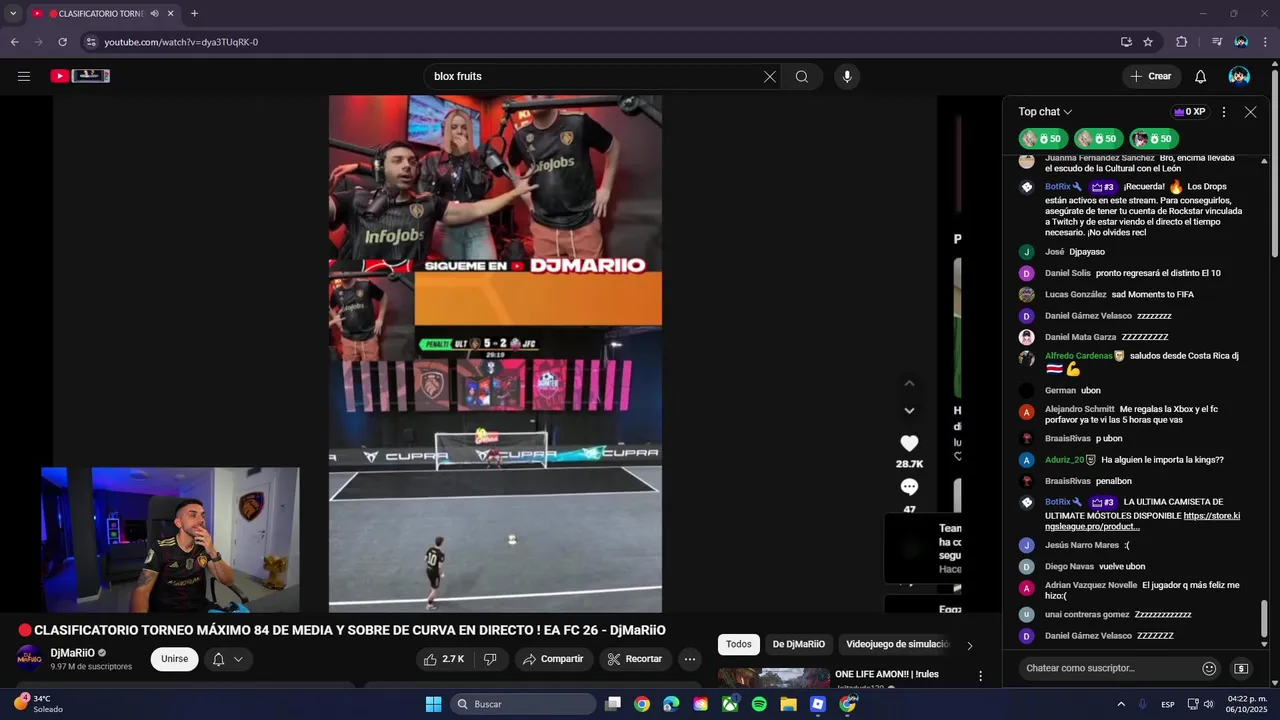Like the Short with heart icon
The width and height of the screenshot is (1280, 720).
coord(909,443)
